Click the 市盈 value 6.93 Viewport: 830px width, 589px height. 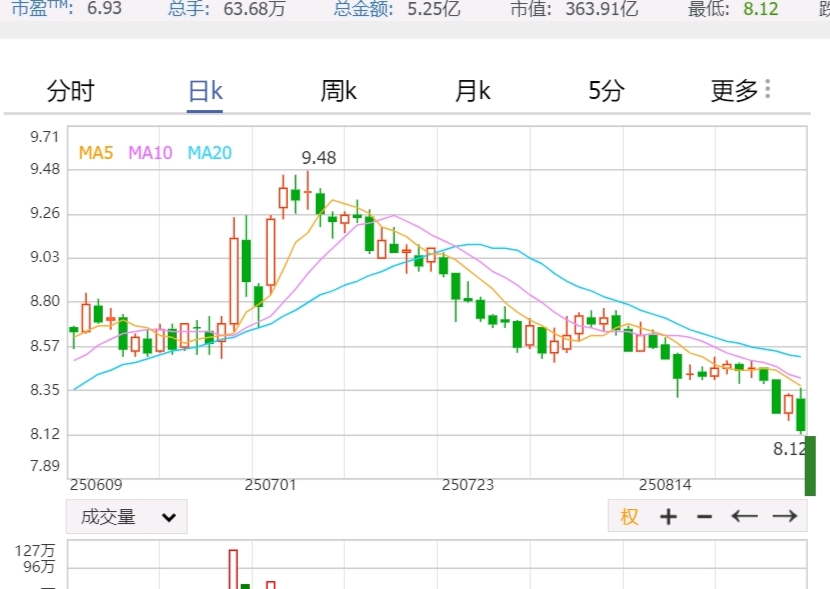104,8
